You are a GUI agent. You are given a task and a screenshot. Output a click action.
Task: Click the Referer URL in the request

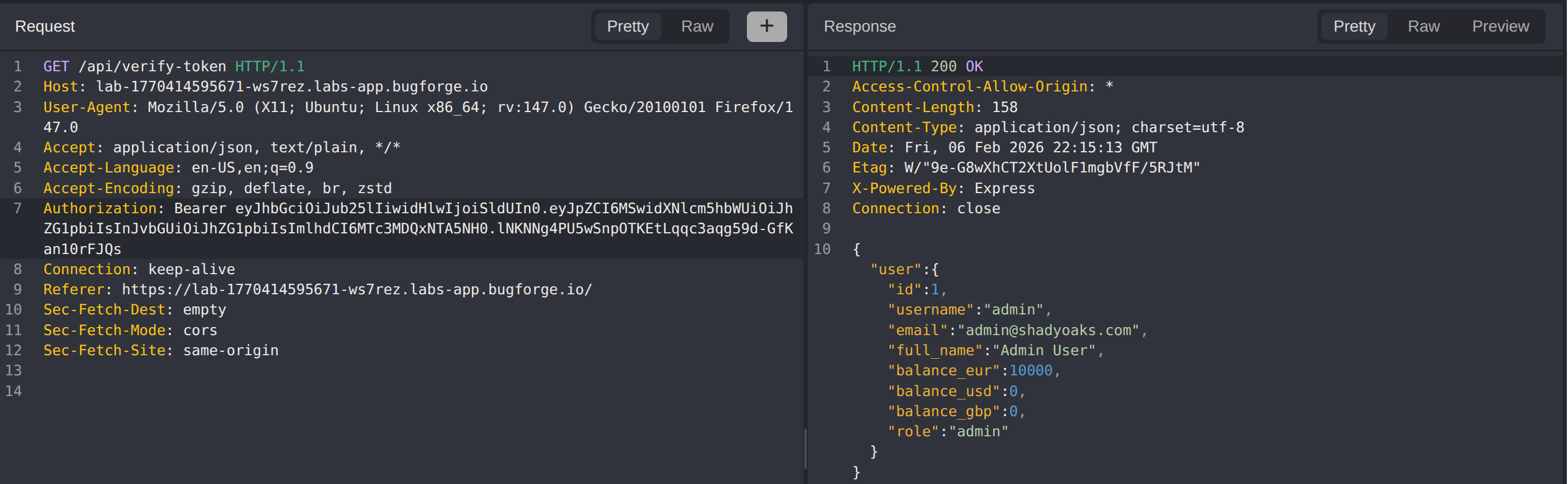356,289
